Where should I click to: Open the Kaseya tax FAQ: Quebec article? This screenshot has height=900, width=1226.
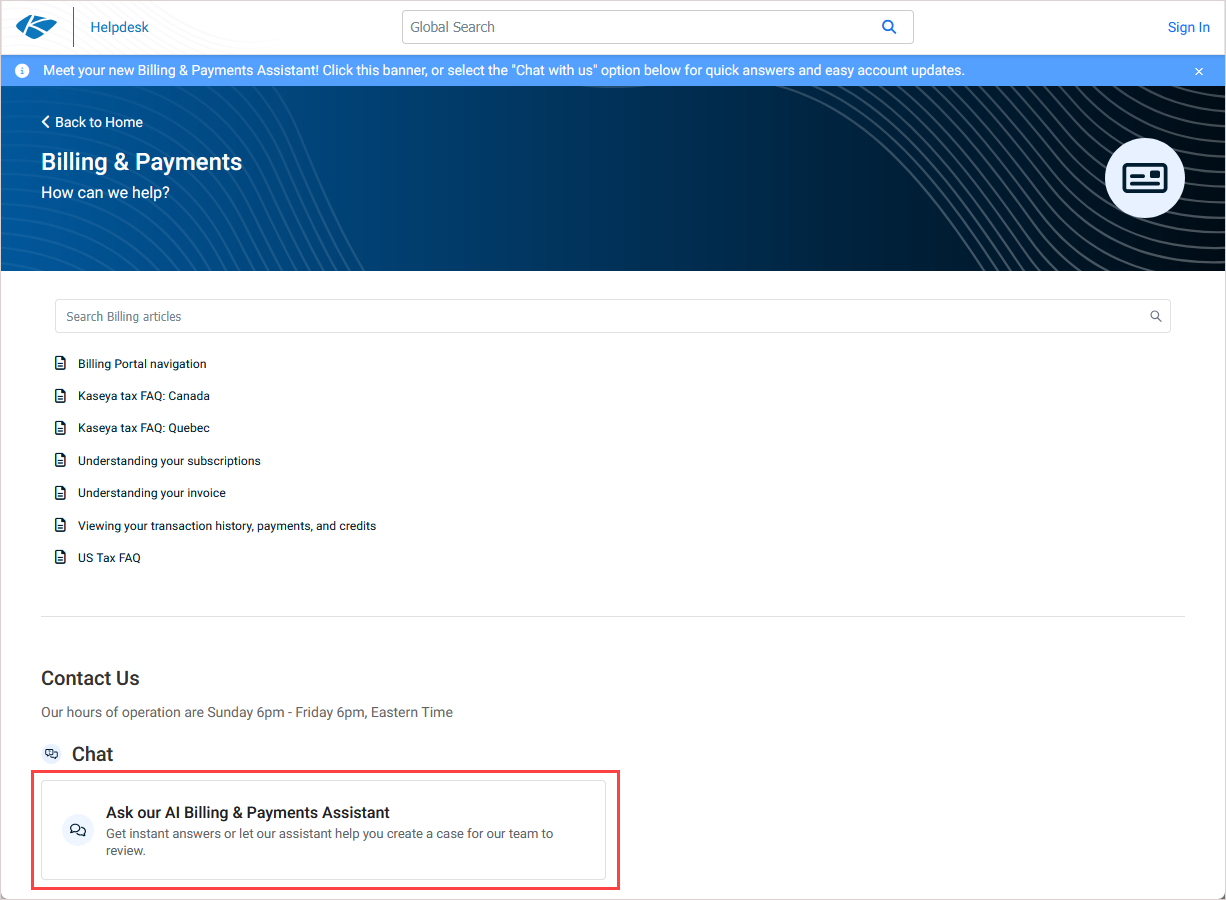click(144, 428)
